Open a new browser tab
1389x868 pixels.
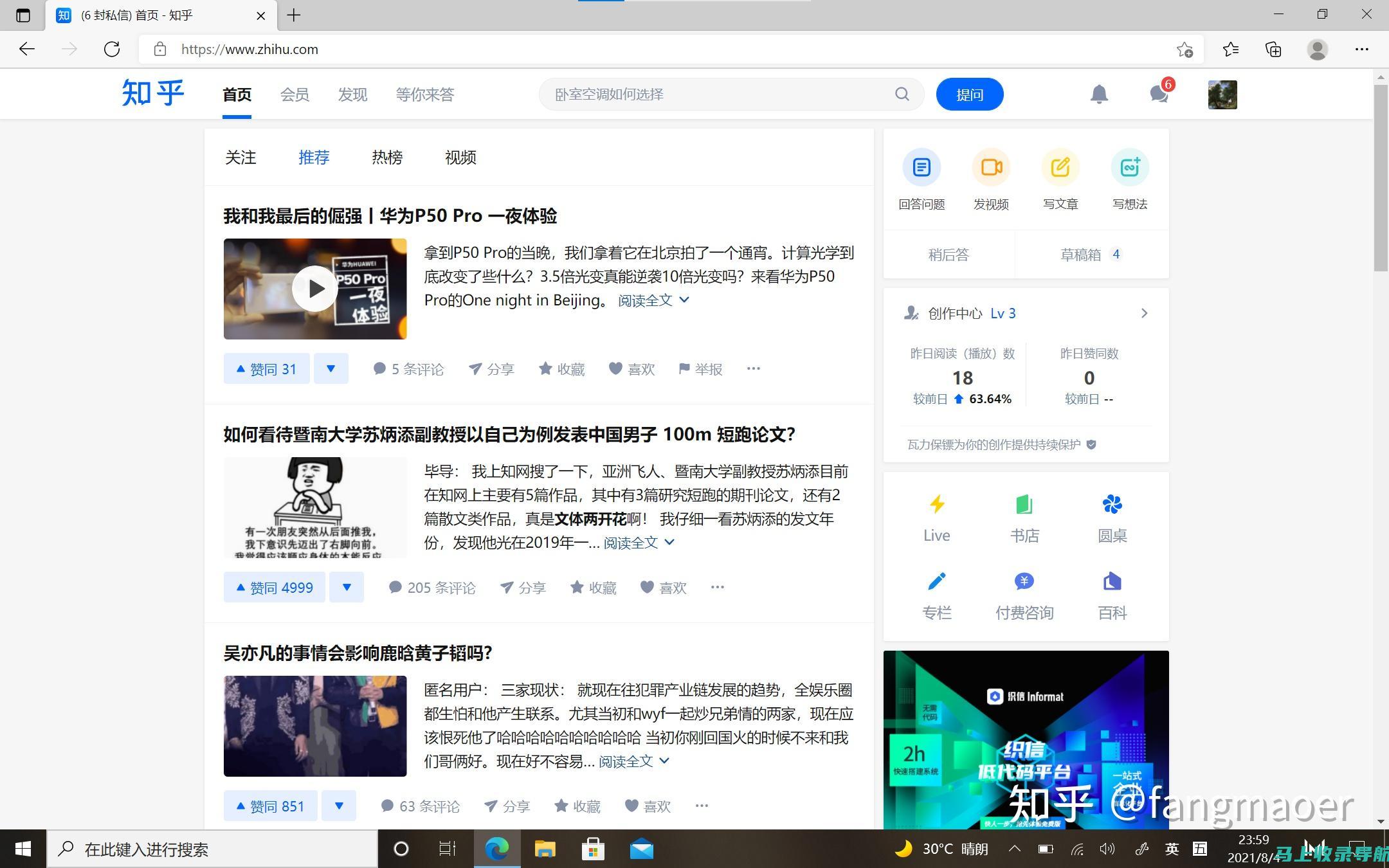point(294,15)
